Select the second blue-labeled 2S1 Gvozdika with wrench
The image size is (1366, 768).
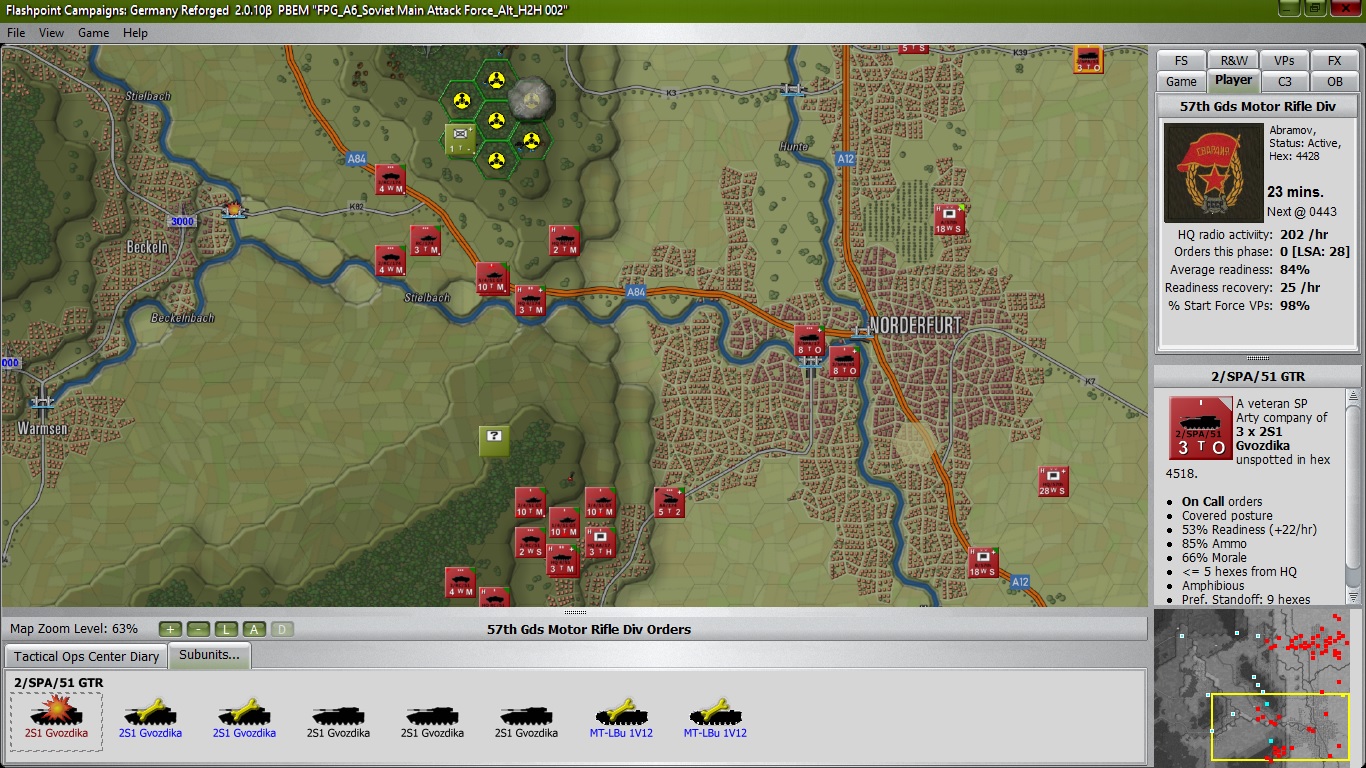(244, 719)
